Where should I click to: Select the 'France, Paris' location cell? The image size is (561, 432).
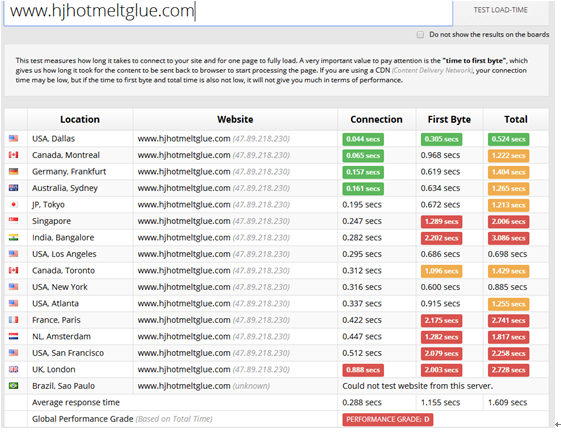(80, 320)
